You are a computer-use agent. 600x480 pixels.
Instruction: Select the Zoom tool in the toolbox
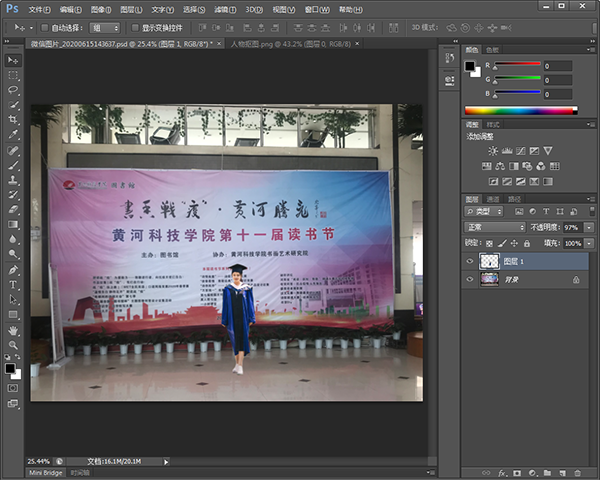13,345
